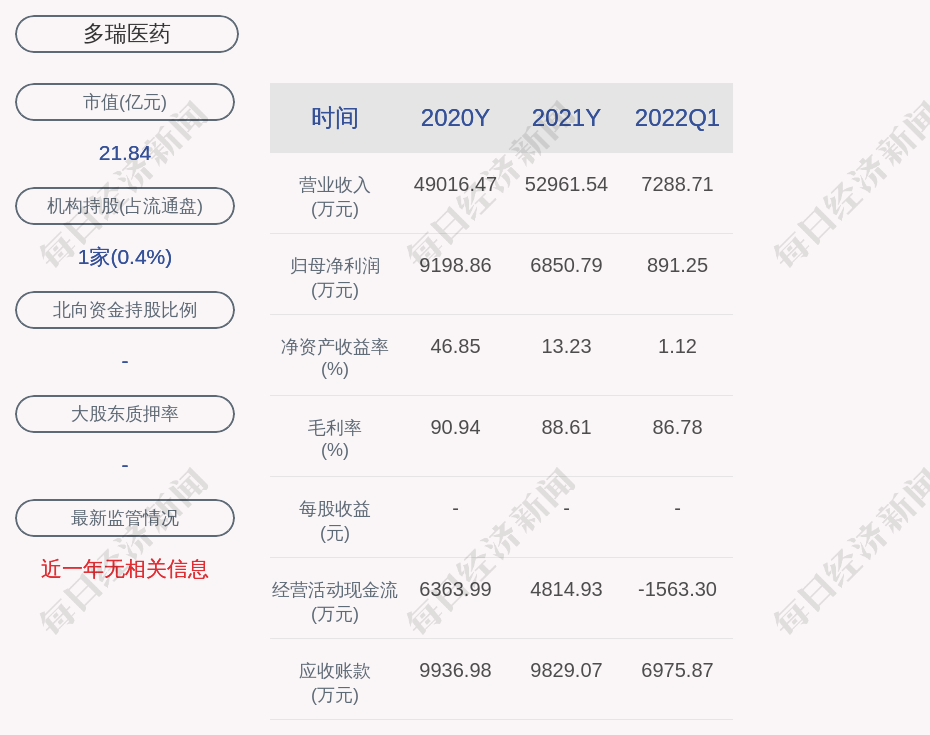The width and height of the screenshot is (930, 735).
Task: Click revenue value 7288.71
Action: [x=677, y=184]
